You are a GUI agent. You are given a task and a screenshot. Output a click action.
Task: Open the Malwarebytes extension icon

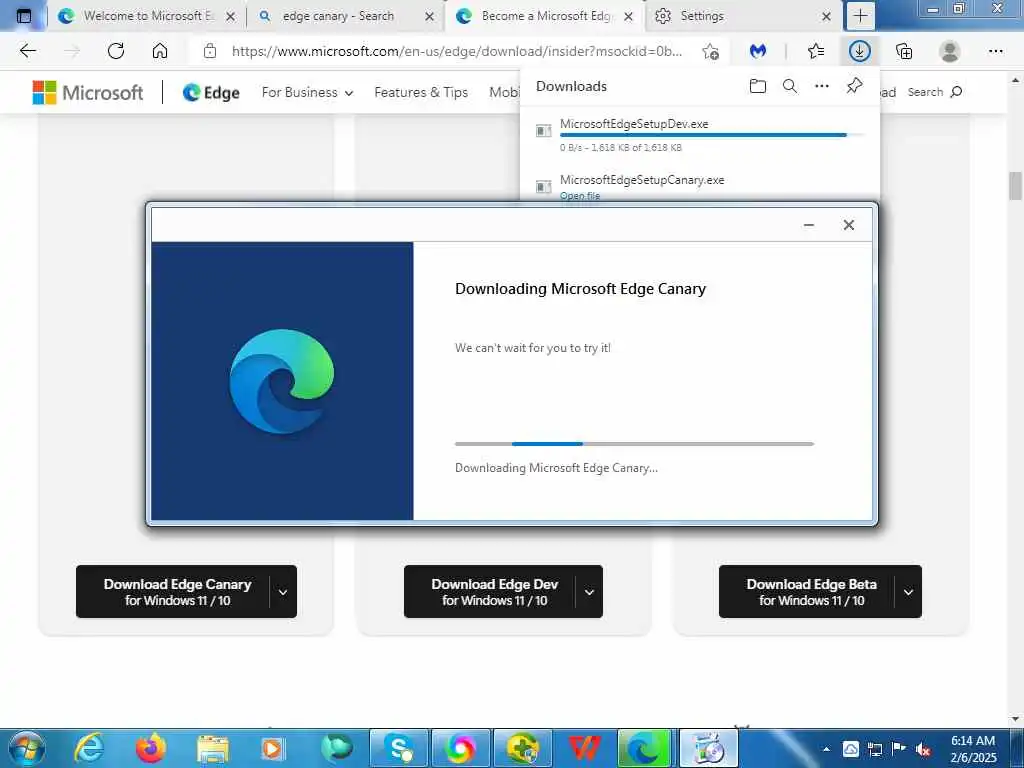click(x=758, y=51)
